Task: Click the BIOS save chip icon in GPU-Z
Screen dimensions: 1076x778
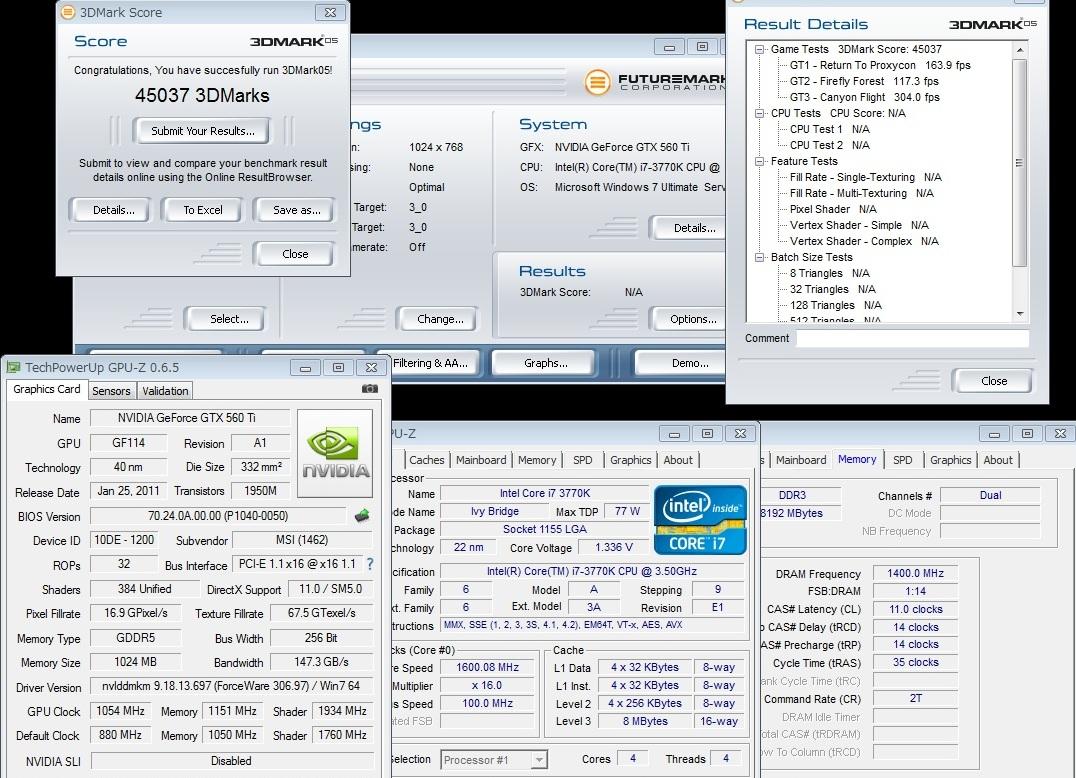Action: pos(362,515)
